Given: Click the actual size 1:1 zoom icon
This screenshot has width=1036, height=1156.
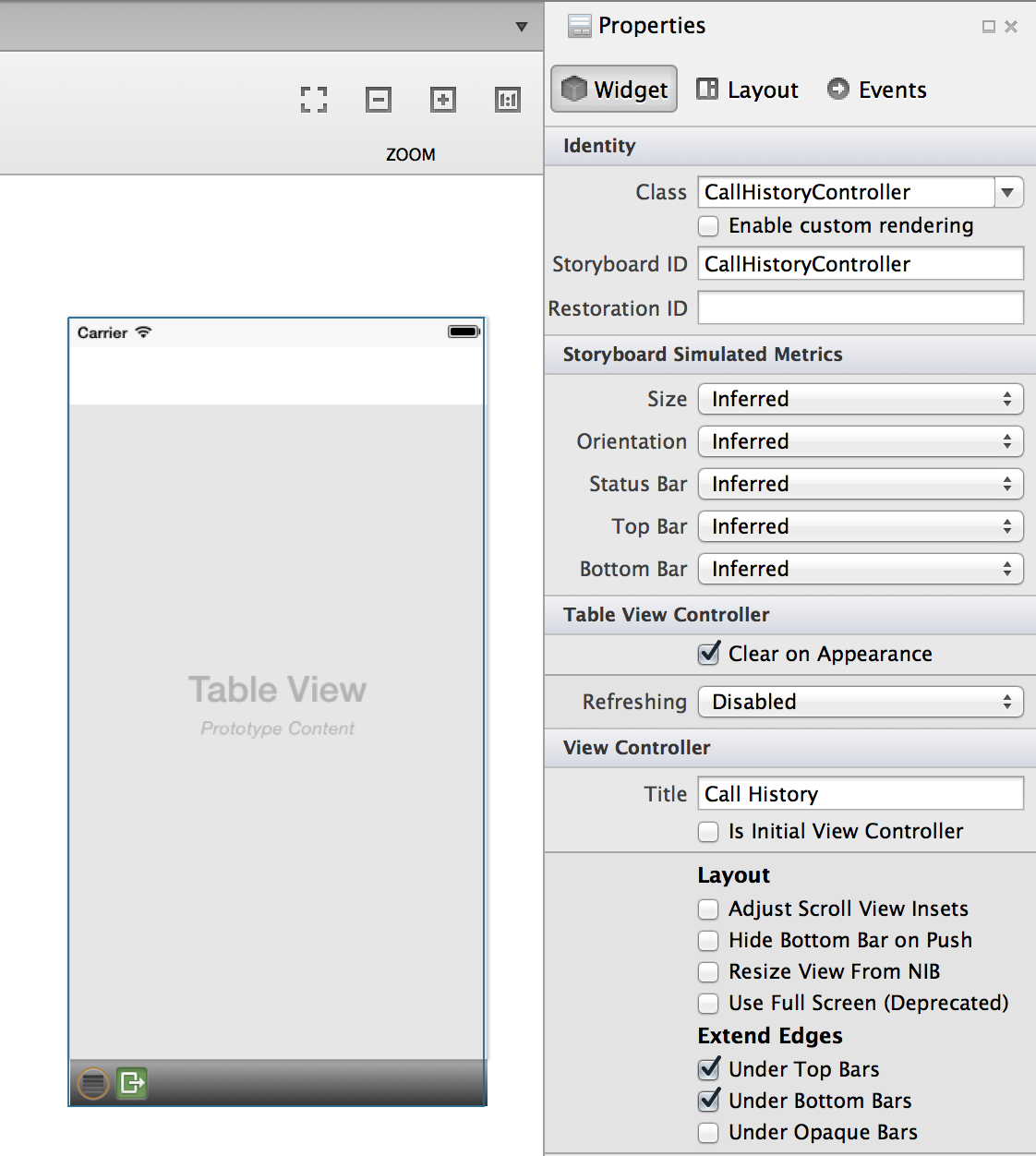Looking at the screenshot, I should tap(508, 100).
